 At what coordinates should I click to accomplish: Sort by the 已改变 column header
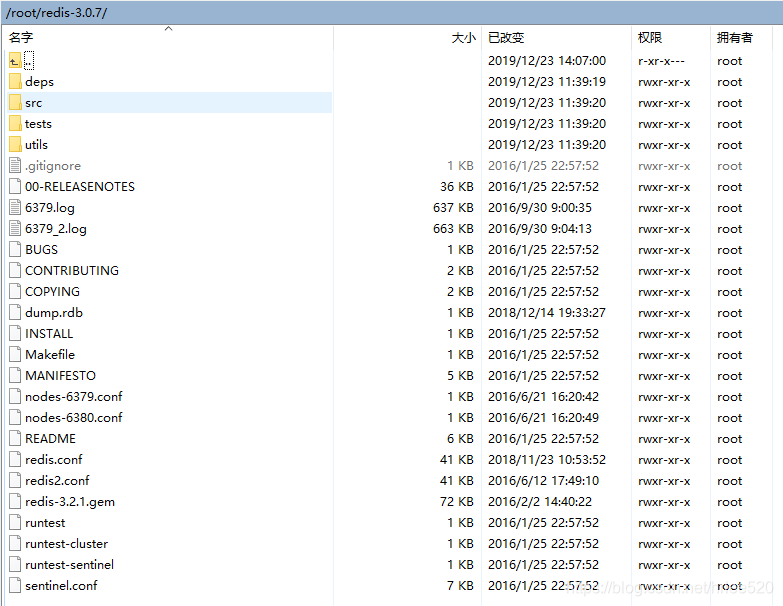[x=506, y=37]
